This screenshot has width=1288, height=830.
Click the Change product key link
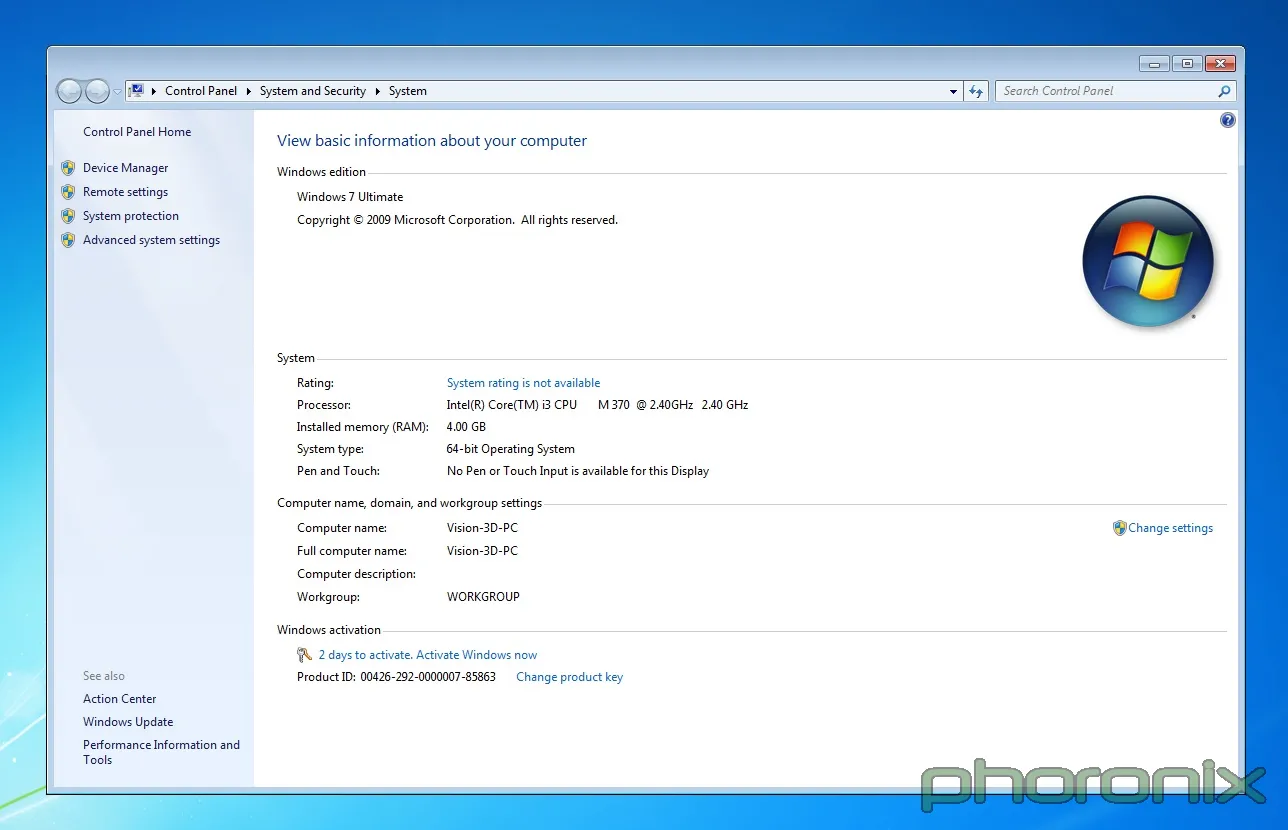[569, 677]
